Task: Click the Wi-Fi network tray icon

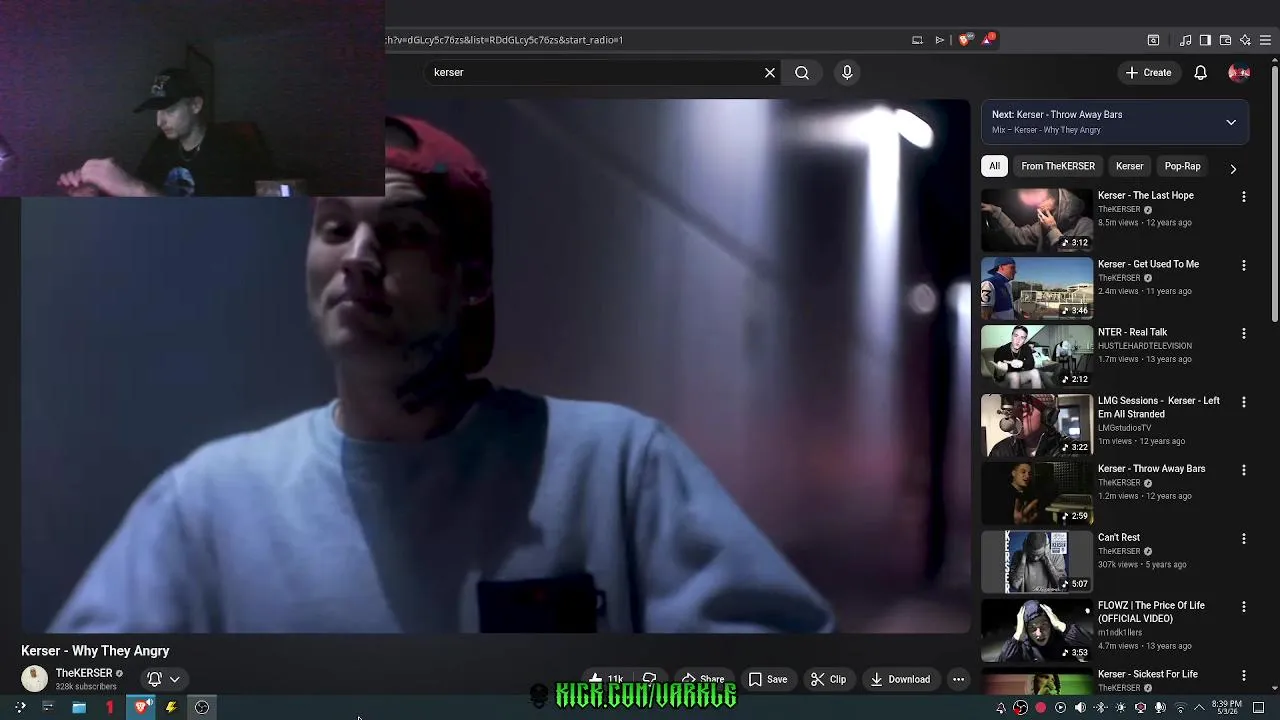Action: [x=1180, y=708]
